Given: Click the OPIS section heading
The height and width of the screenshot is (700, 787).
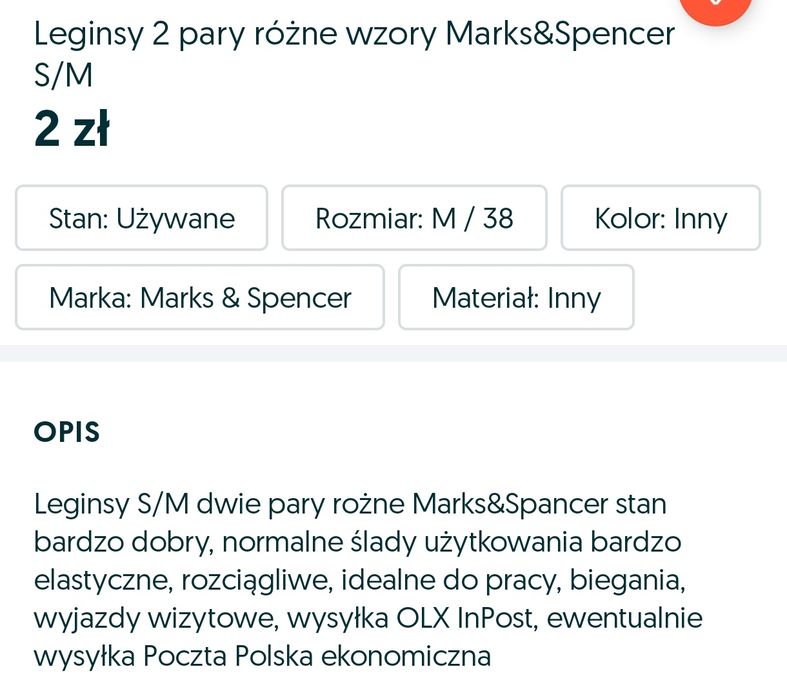Looking at the screenshot, I should (67, 432).
